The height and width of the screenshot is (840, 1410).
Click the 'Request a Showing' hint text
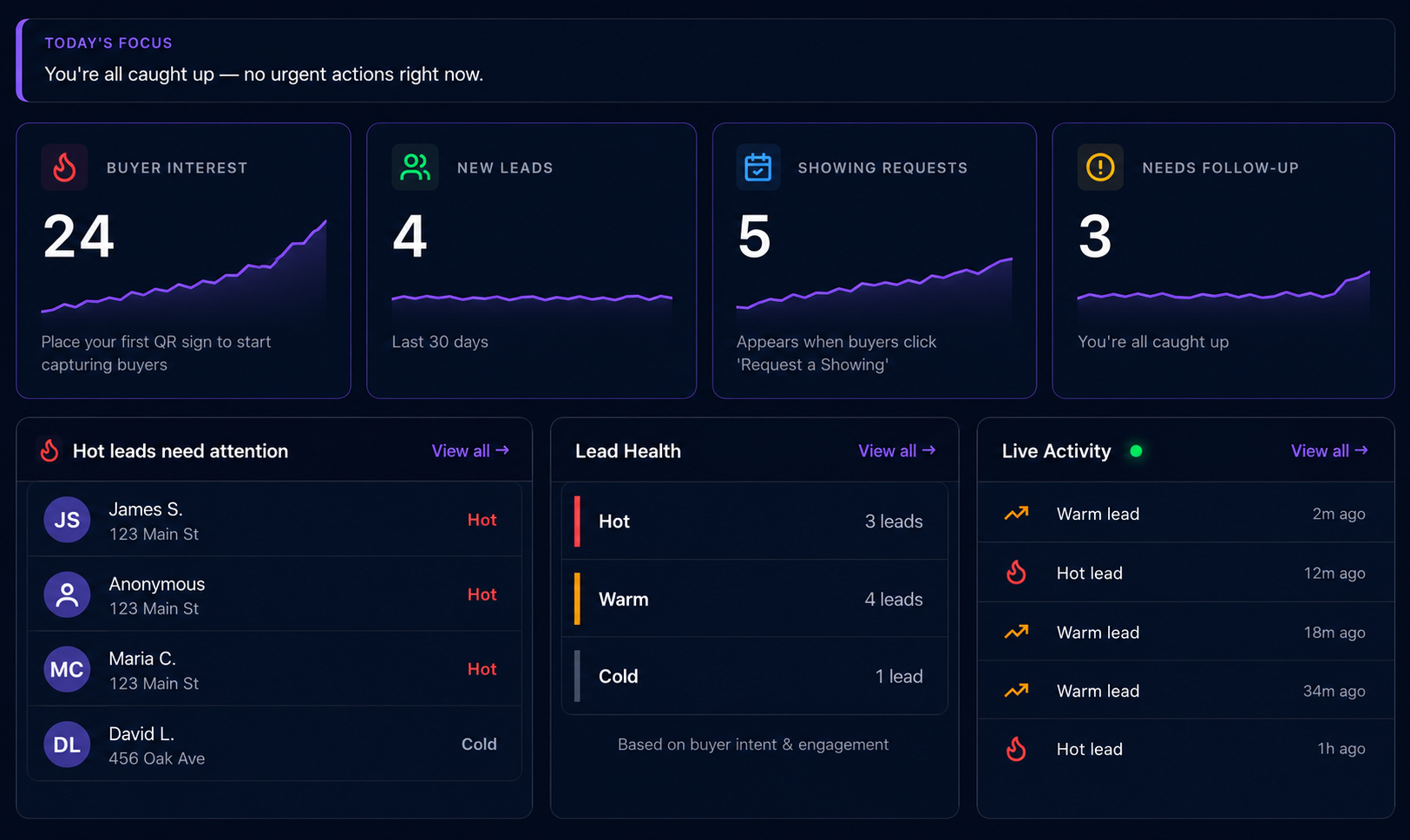click(836, 353)
